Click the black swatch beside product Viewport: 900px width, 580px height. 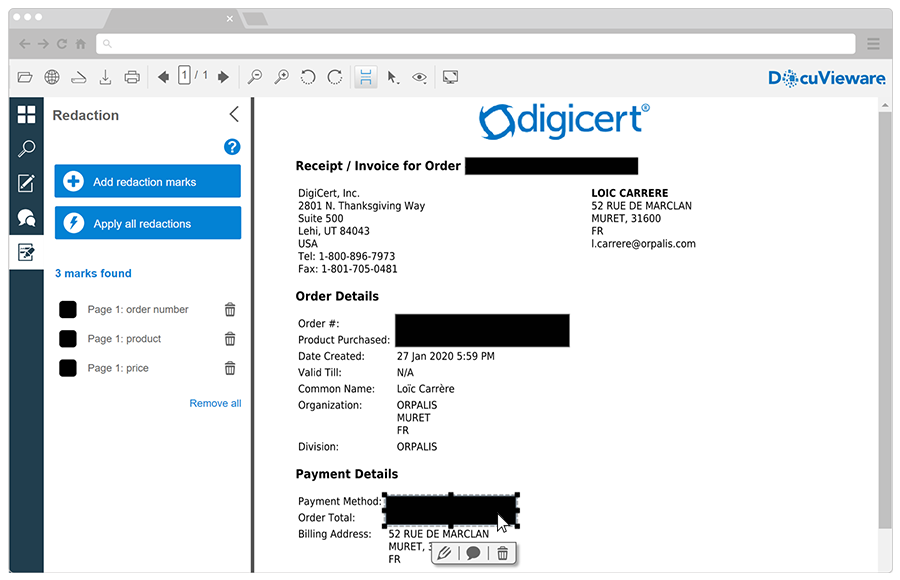[68, 339]
